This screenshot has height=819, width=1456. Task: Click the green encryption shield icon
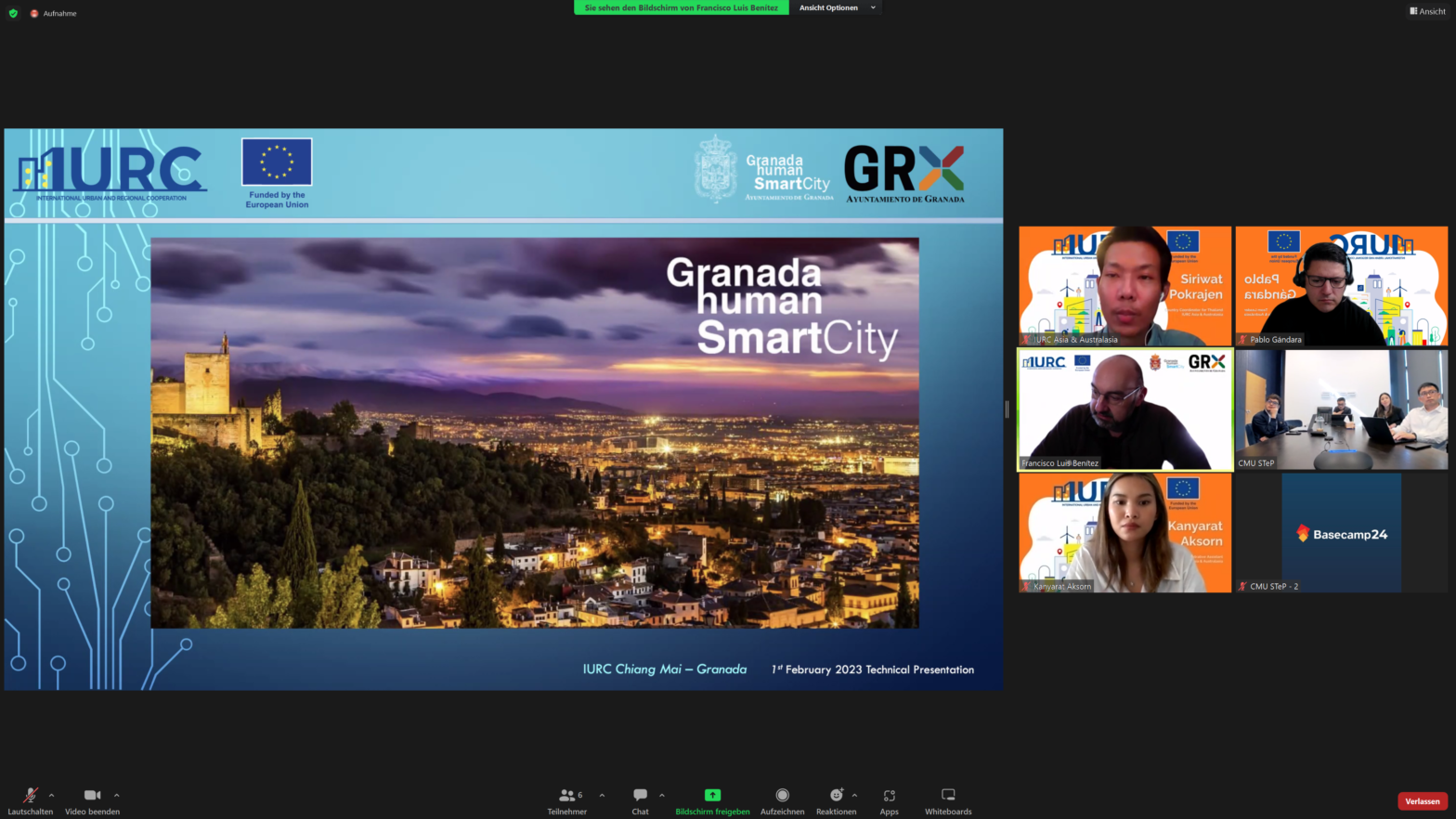pos(13,13)
